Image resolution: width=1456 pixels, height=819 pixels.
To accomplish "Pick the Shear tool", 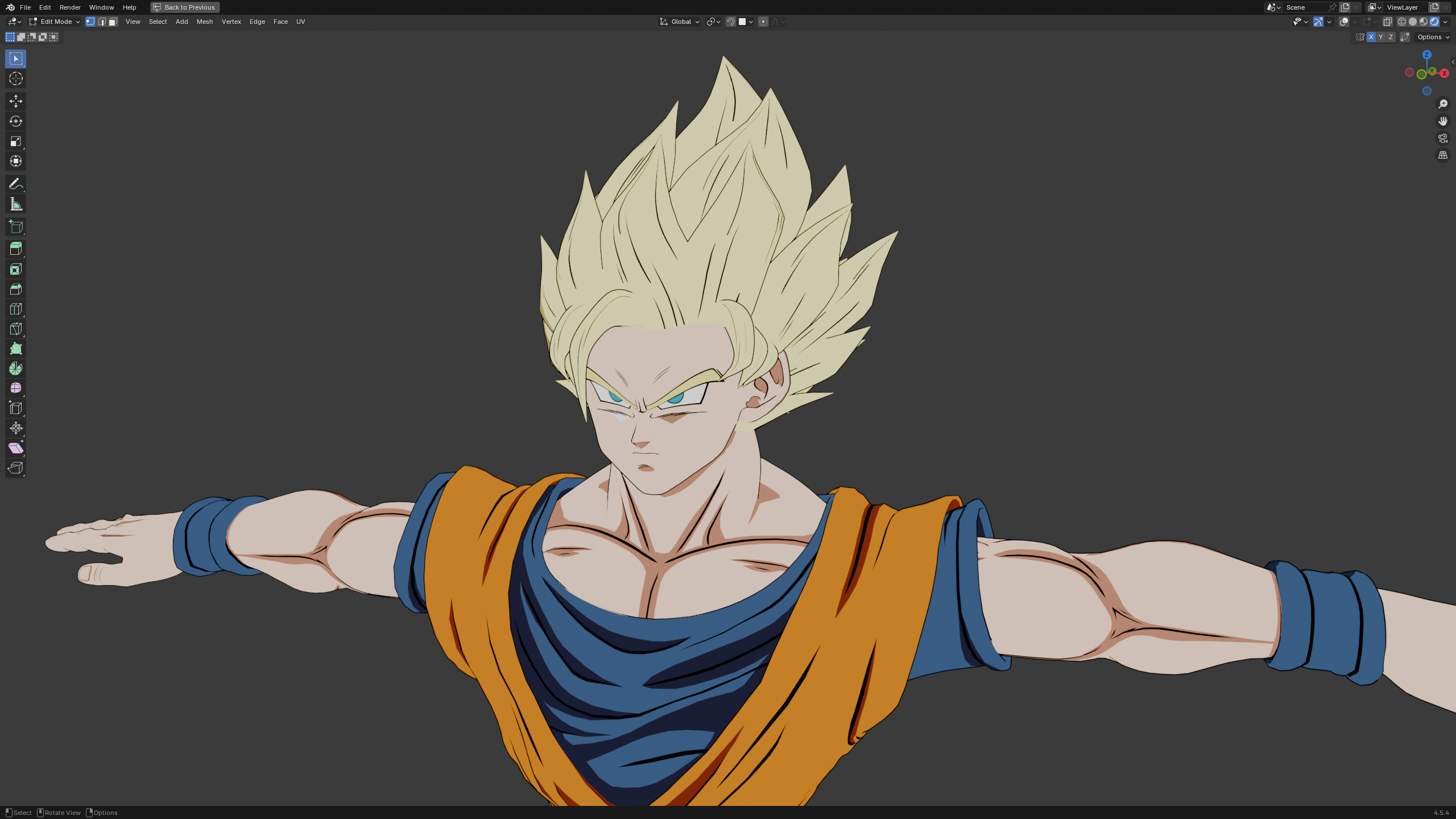I will [x=16, y=448].
